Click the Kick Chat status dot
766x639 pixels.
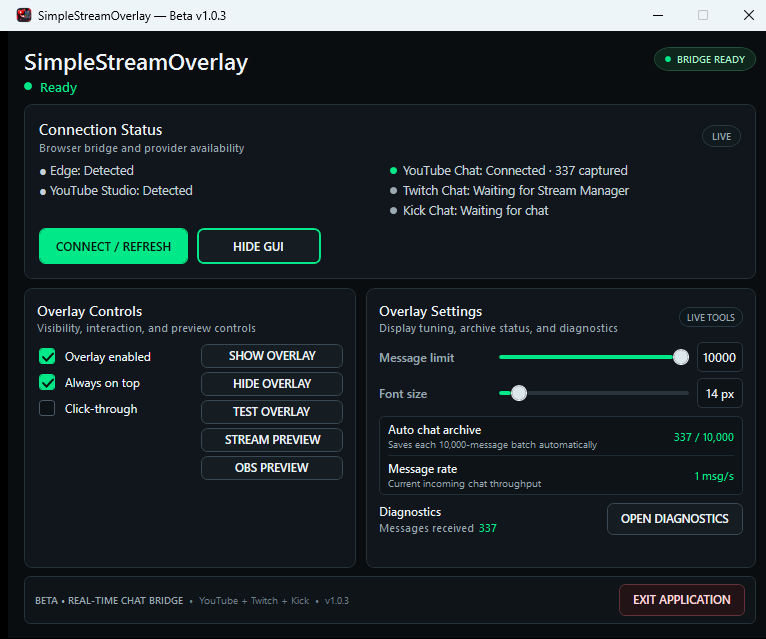tap(393, 211)
